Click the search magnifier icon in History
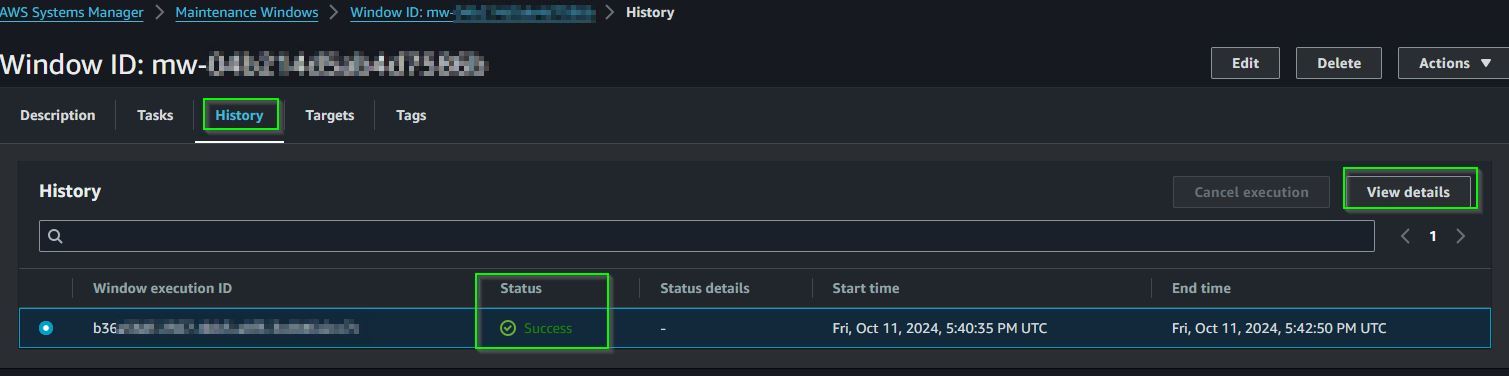This screenshot has height=376, width=1509. tap(55, 236)
